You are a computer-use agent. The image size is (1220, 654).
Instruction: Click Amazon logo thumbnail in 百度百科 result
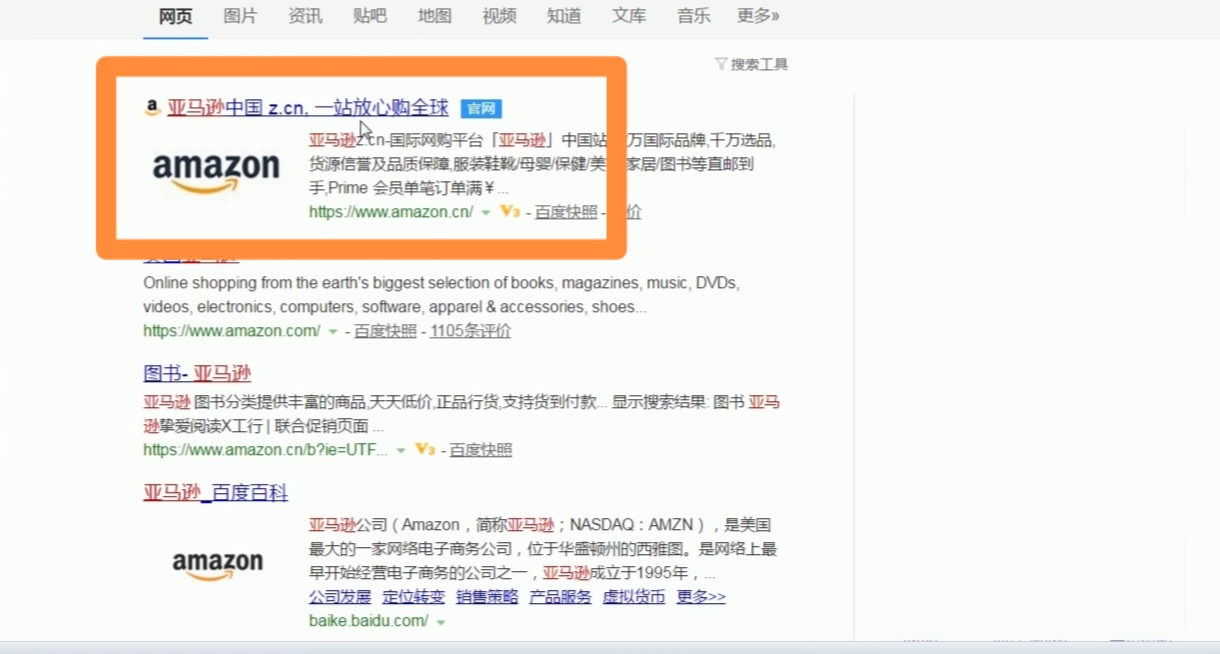click(x=217, y=563)
